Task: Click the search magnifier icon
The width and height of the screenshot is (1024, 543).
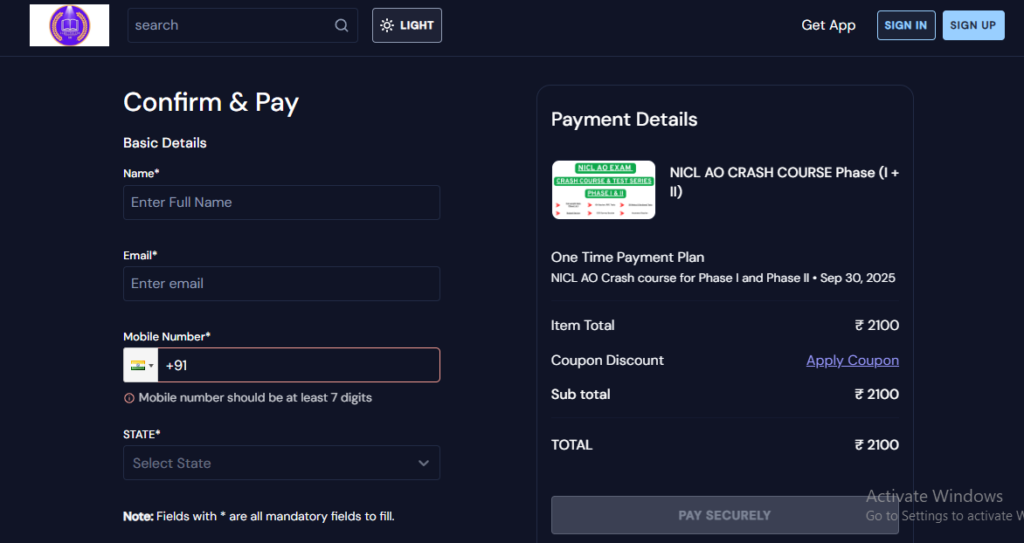Action: [x=342, y=25]
